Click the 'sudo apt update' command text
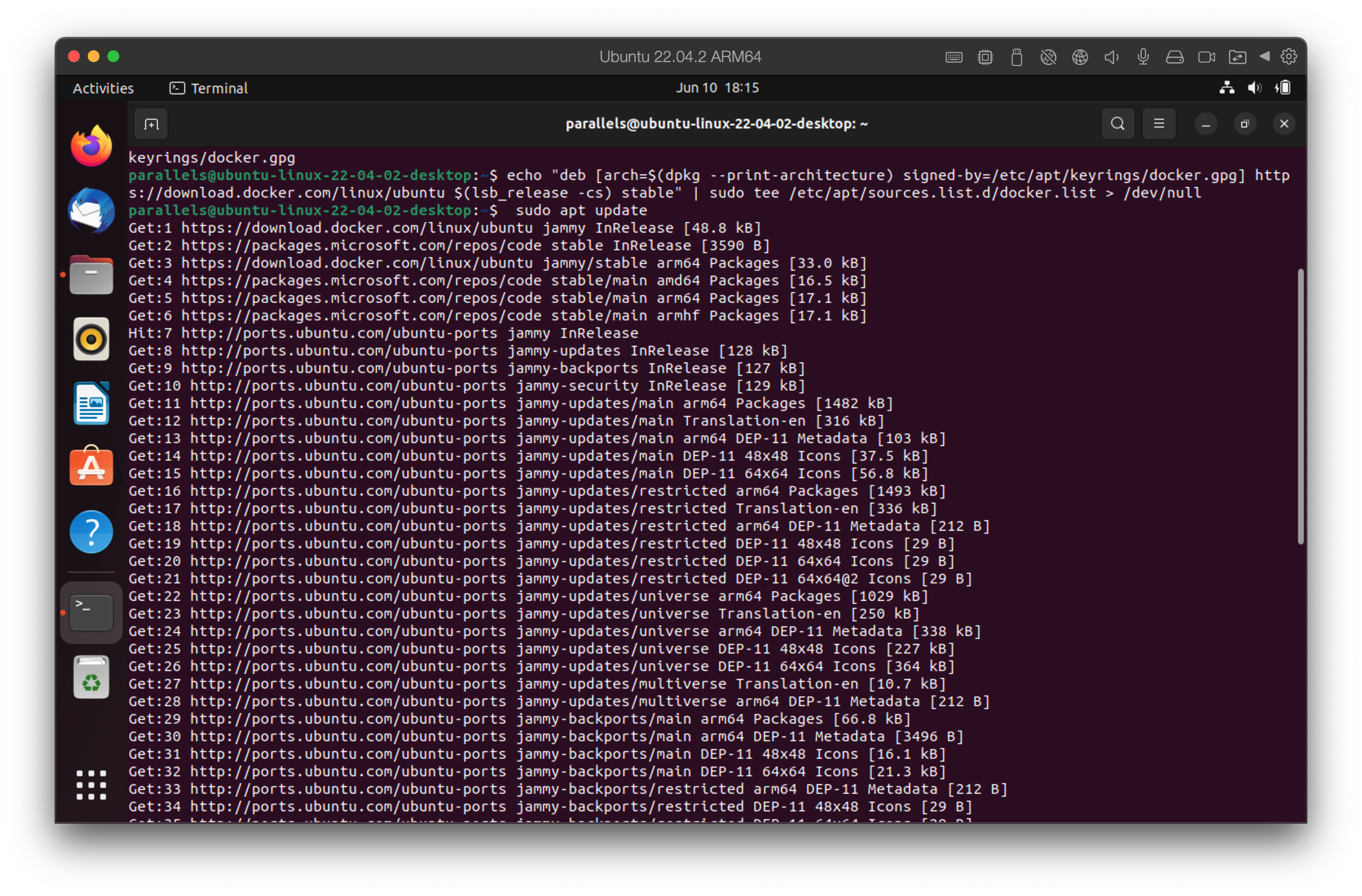Screen dimensions: 1362x896 click(x=581, y=210)
